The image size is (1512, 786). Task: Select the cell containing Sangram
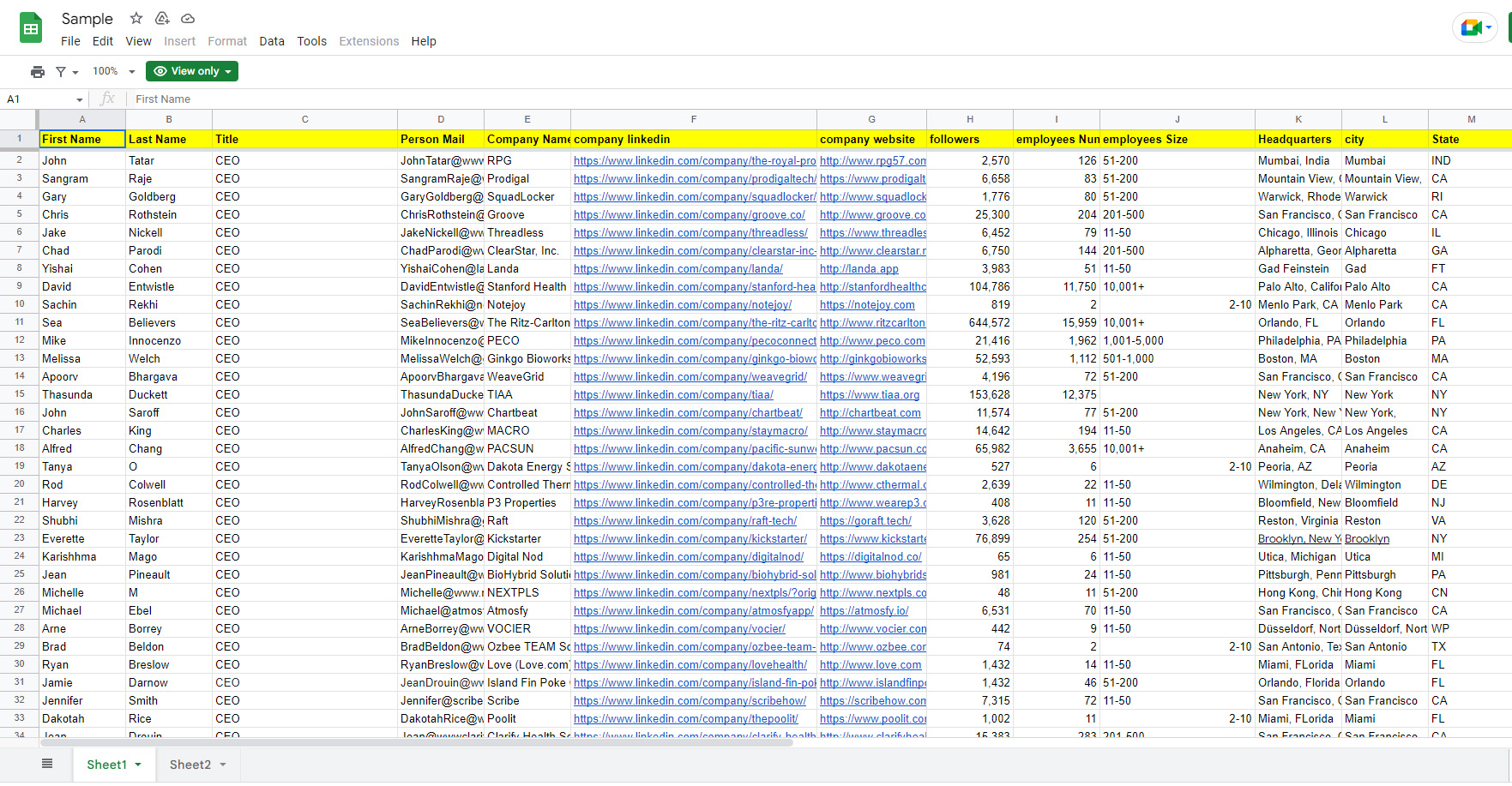(x=82, y=178)
